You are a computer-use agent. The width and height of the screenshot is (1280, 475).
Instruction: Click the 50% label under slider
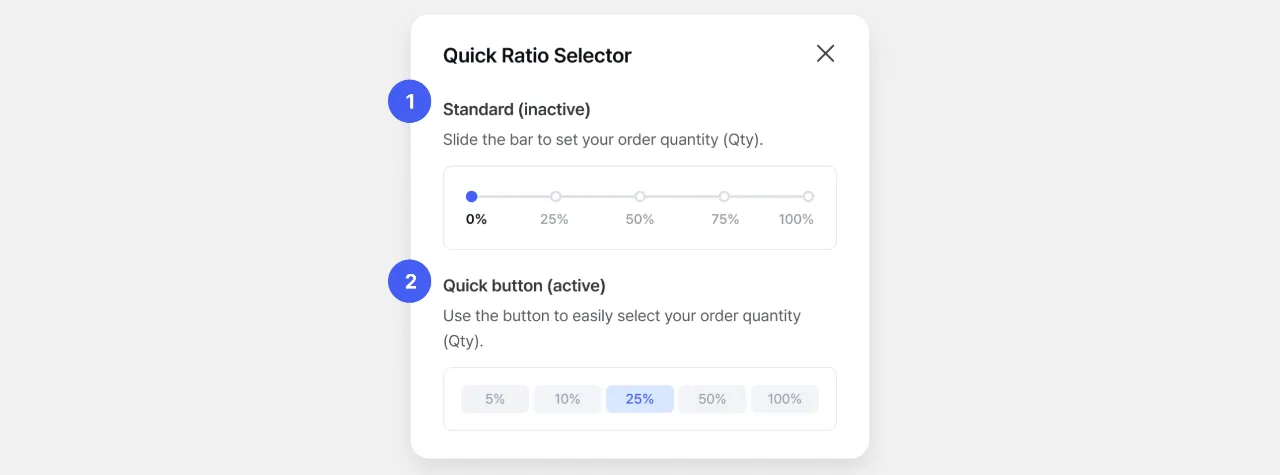tap(640, 219)
